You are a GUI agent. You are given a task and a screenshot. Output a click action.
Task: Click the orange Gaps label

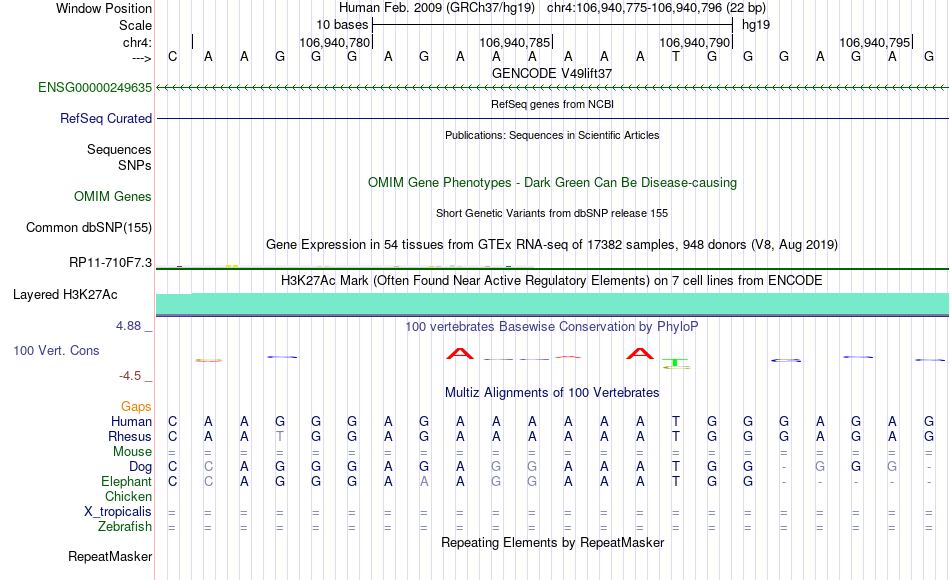pos(136,406)
